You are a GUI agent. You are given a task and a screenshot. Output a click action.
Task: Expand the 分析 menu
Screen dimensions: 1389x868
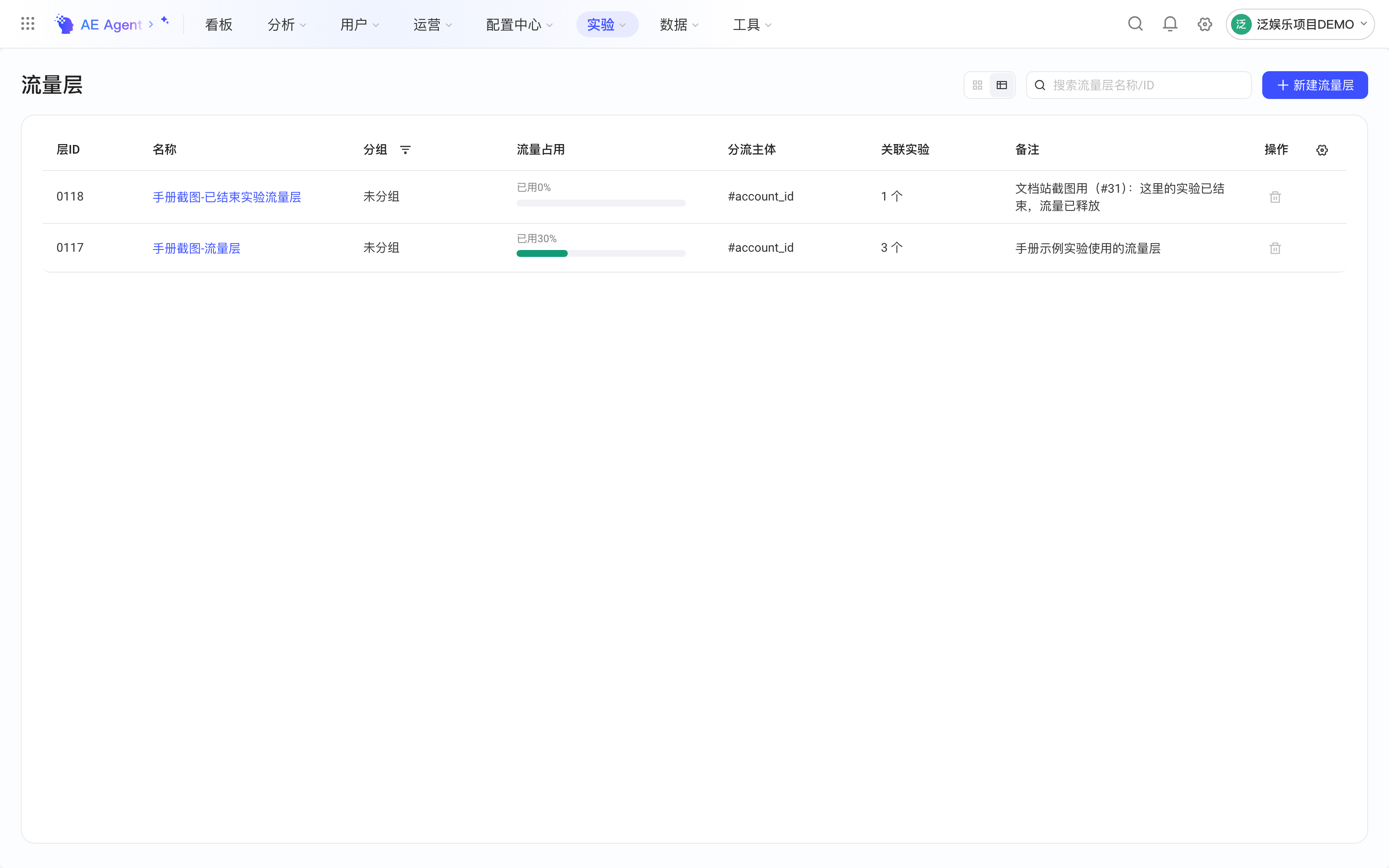(286, 25)
